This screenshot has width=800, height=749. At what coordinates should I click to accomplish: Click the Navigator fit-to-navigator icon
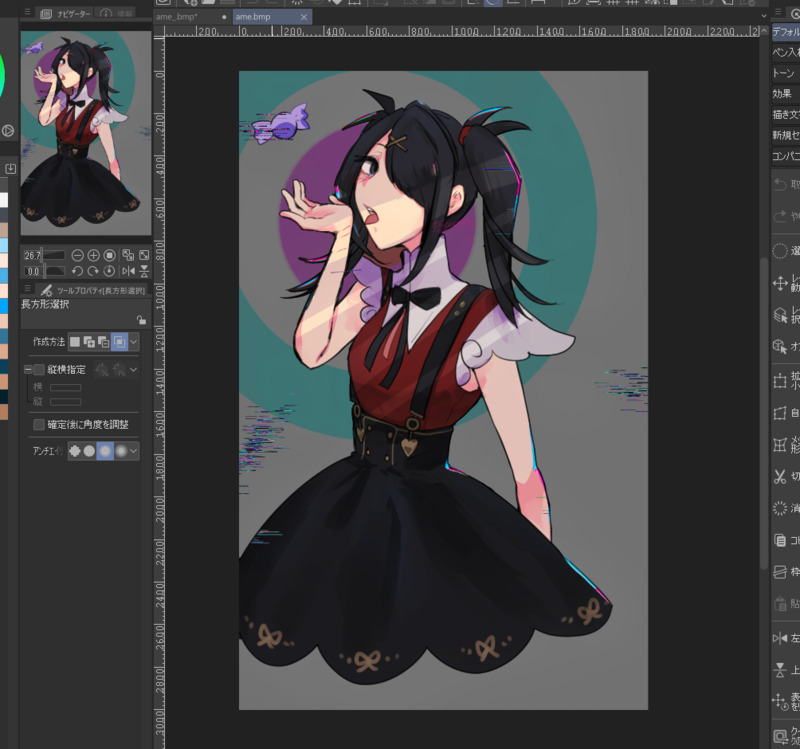pyautogui.click(x=144, y=255)
